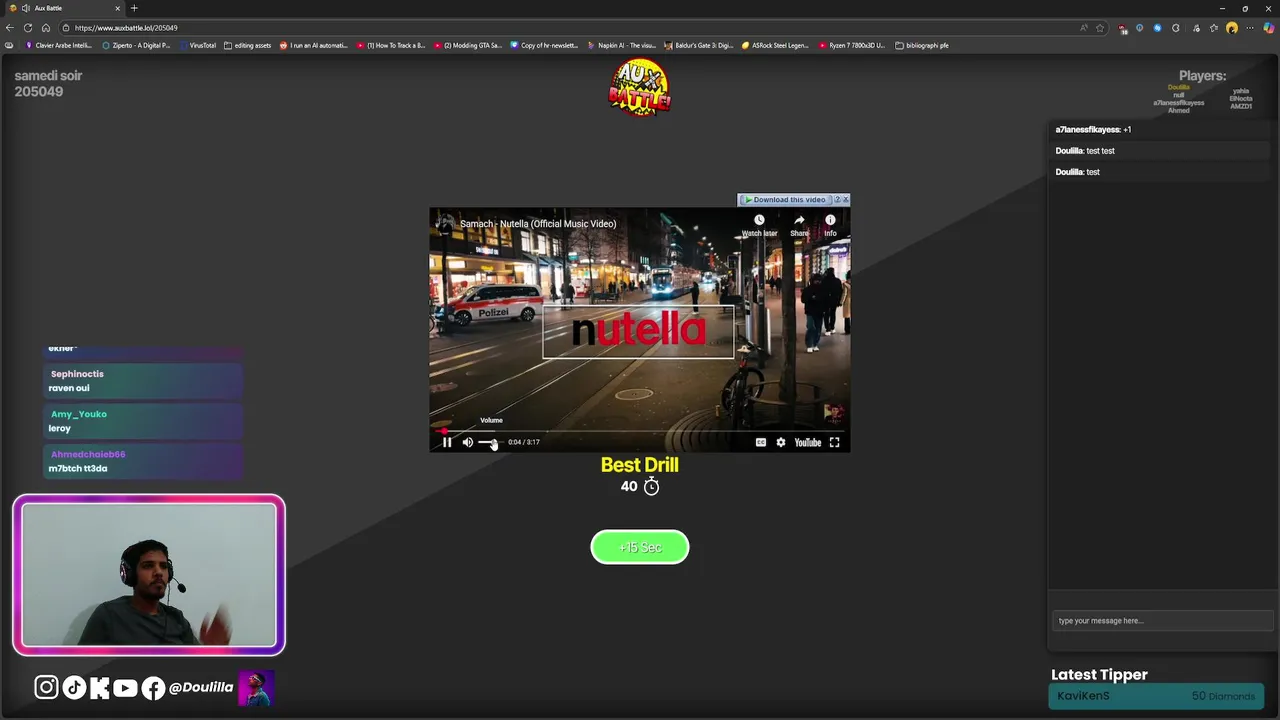Open the Kick social icon

[x=99, y=687]
